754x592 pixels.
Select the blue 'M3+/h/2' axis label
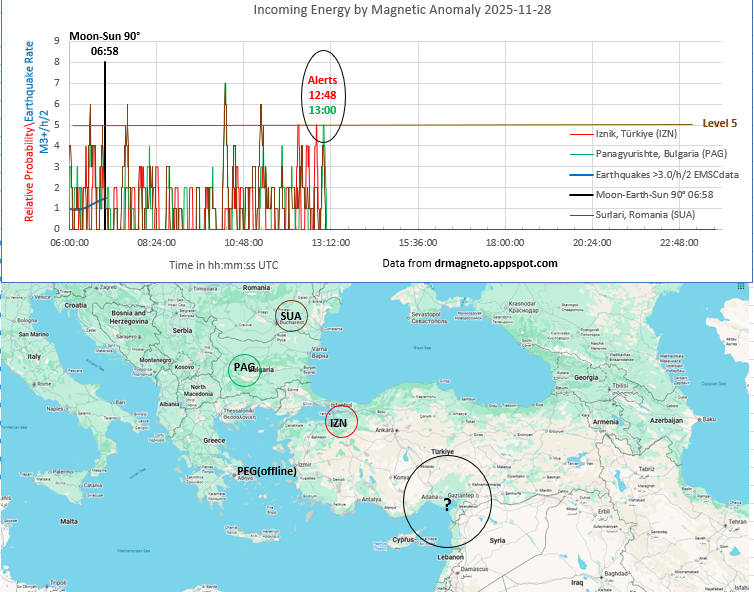tap(44, 131)
